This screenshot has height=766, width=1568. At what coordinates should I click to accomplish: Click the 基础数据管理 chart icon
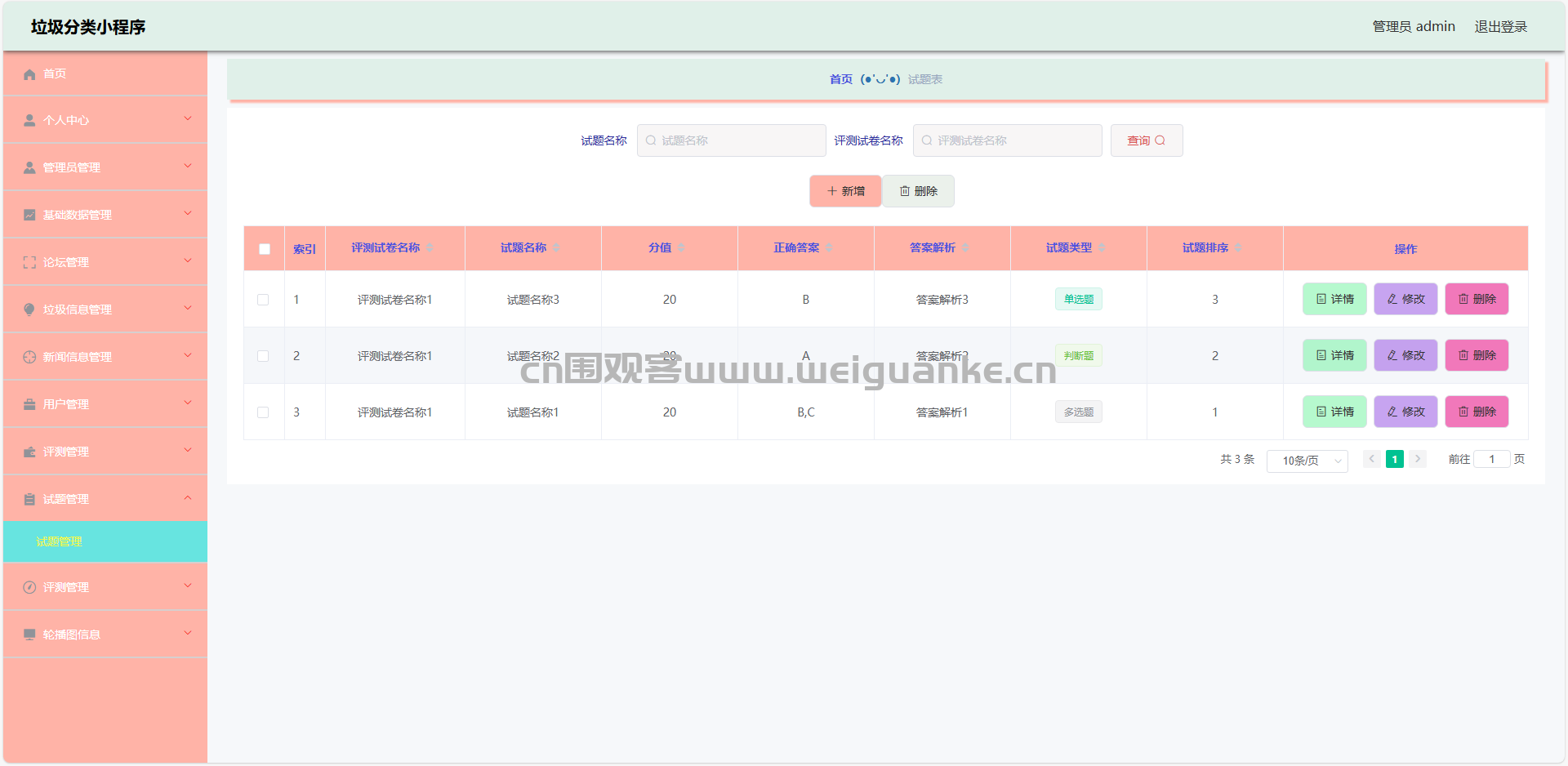[x=29, y=215]
